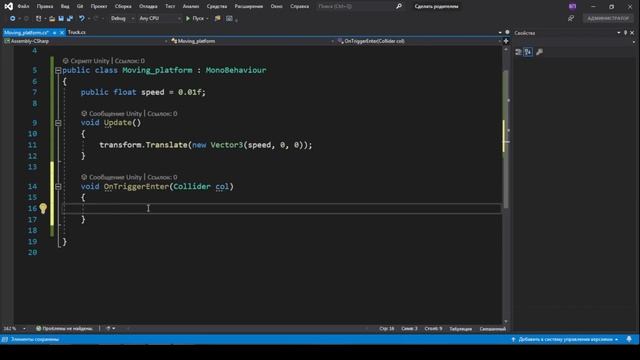Open property pages wrench icon
Screen dimensions: 640x360
(x=539, y=52)
